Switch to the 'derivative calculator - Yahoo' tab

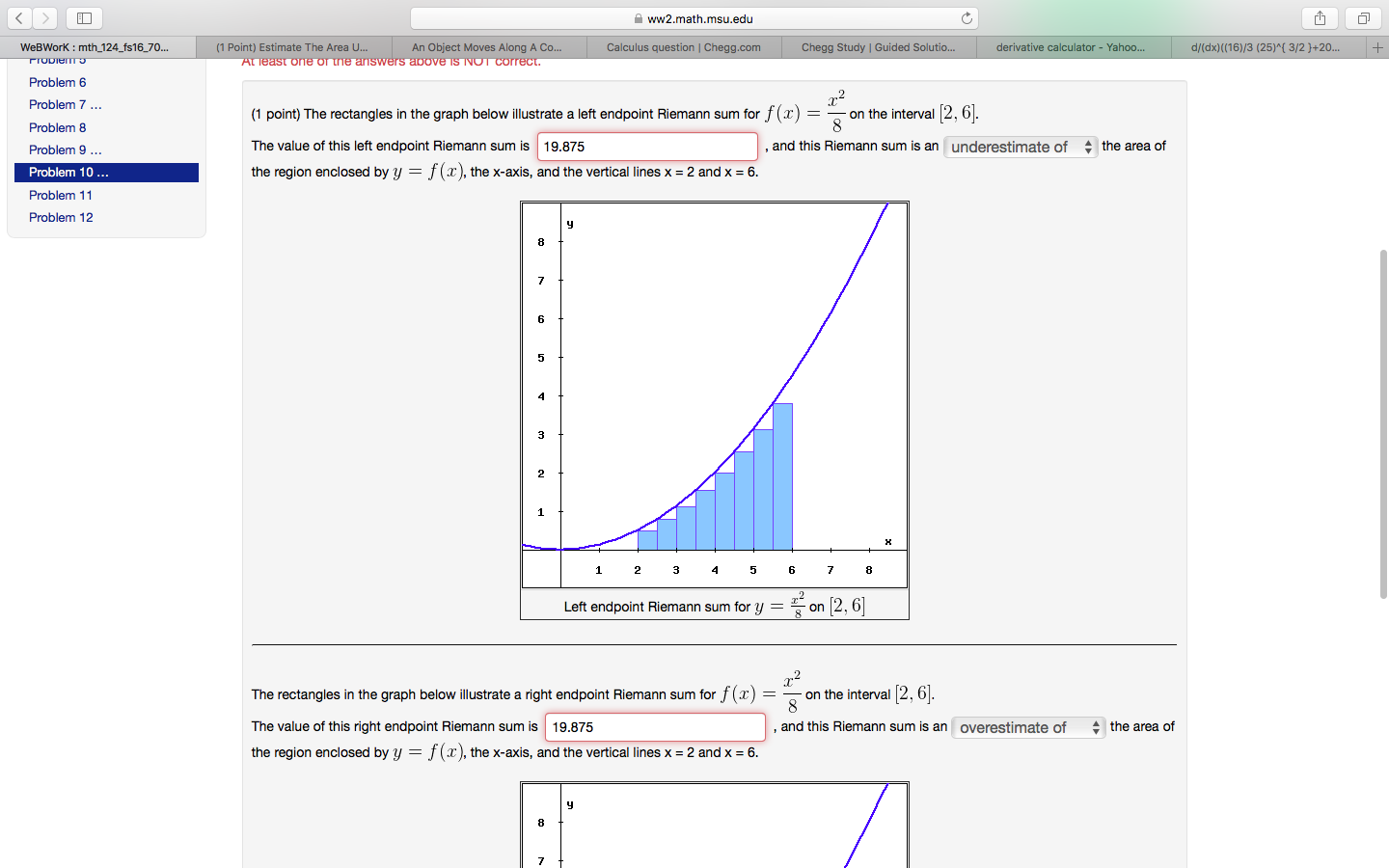point(1074,45)
